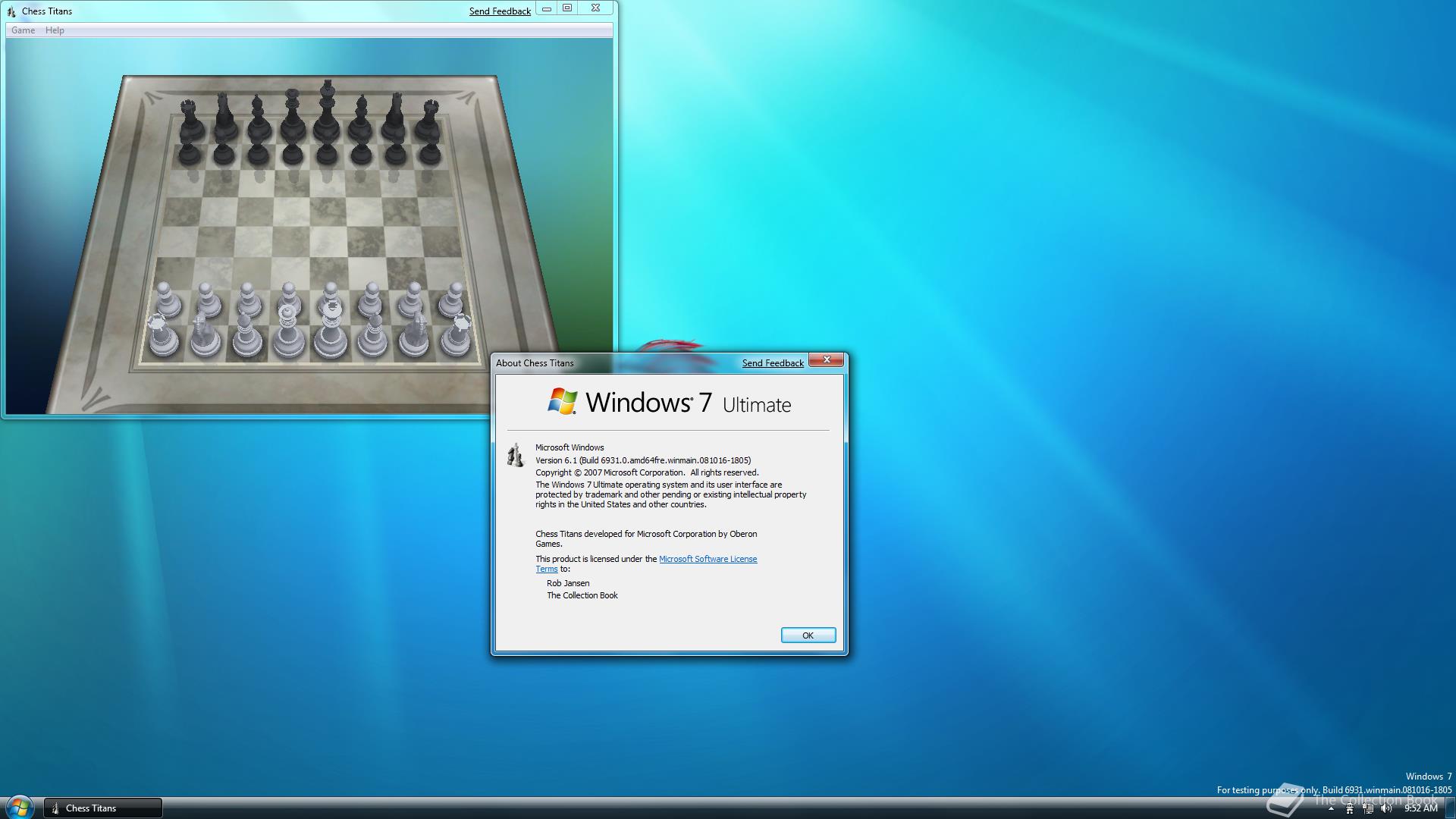This screenshot has height=819, width=1456.
Task: Click the Show Desktop button beside the clock
Action: point(1450,808)
